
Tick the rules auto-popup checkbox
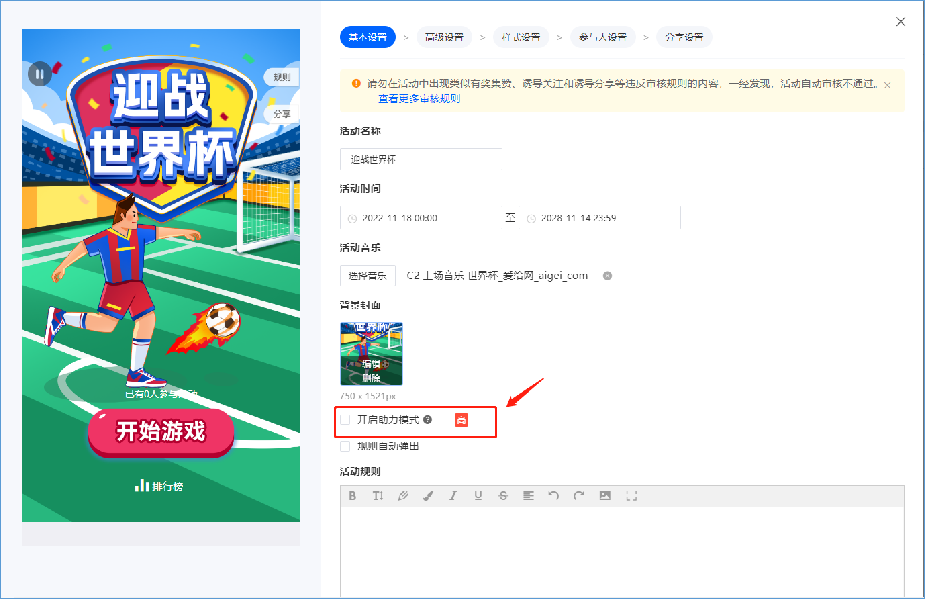point(345,447)
